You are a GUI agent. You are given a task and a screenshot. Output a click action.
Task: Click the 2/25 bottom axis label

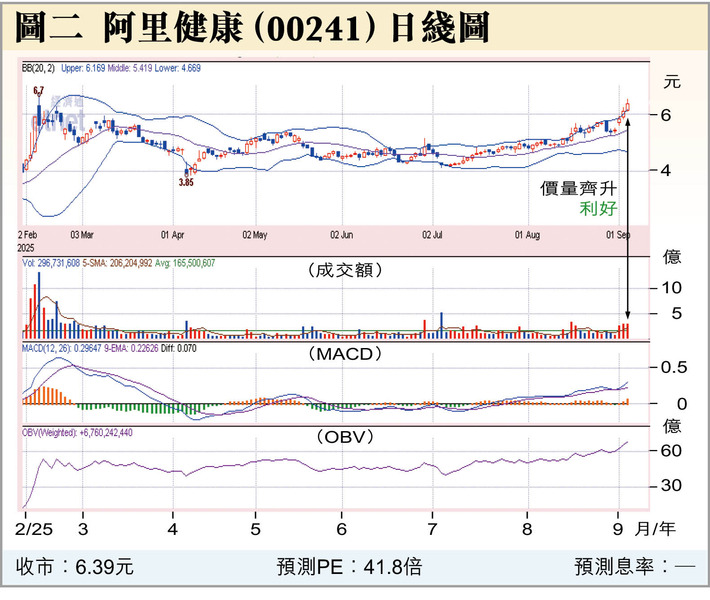pos(34,529)
